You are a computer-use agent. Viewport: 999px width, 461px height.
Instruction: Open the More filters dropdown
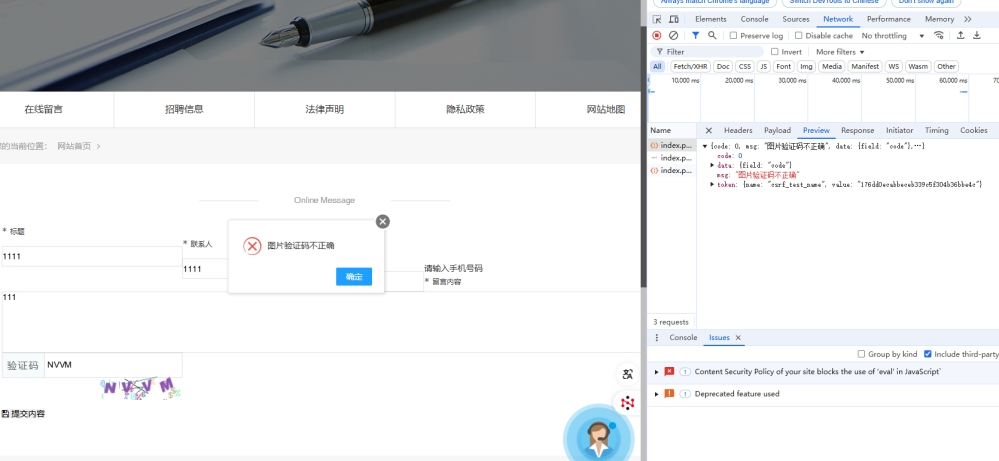coord(840,52)
